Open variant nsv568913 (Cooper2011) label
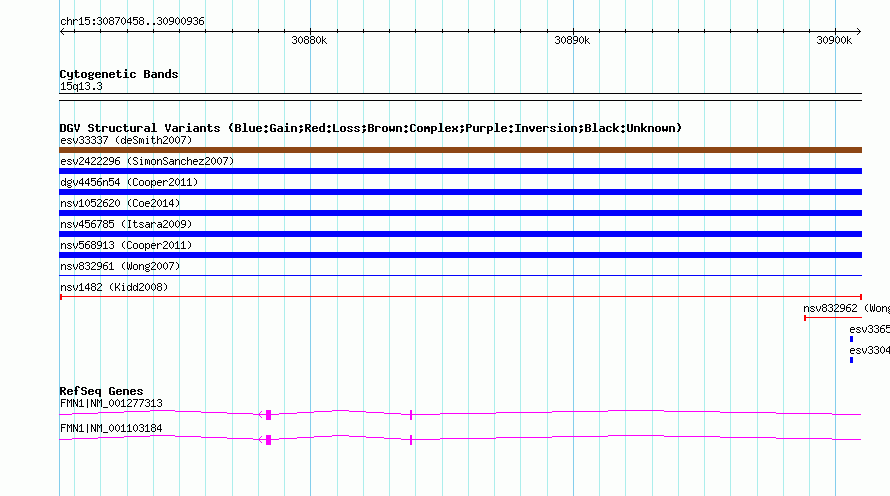Screen dimensions: 890x496 click(x=126, y=245)
